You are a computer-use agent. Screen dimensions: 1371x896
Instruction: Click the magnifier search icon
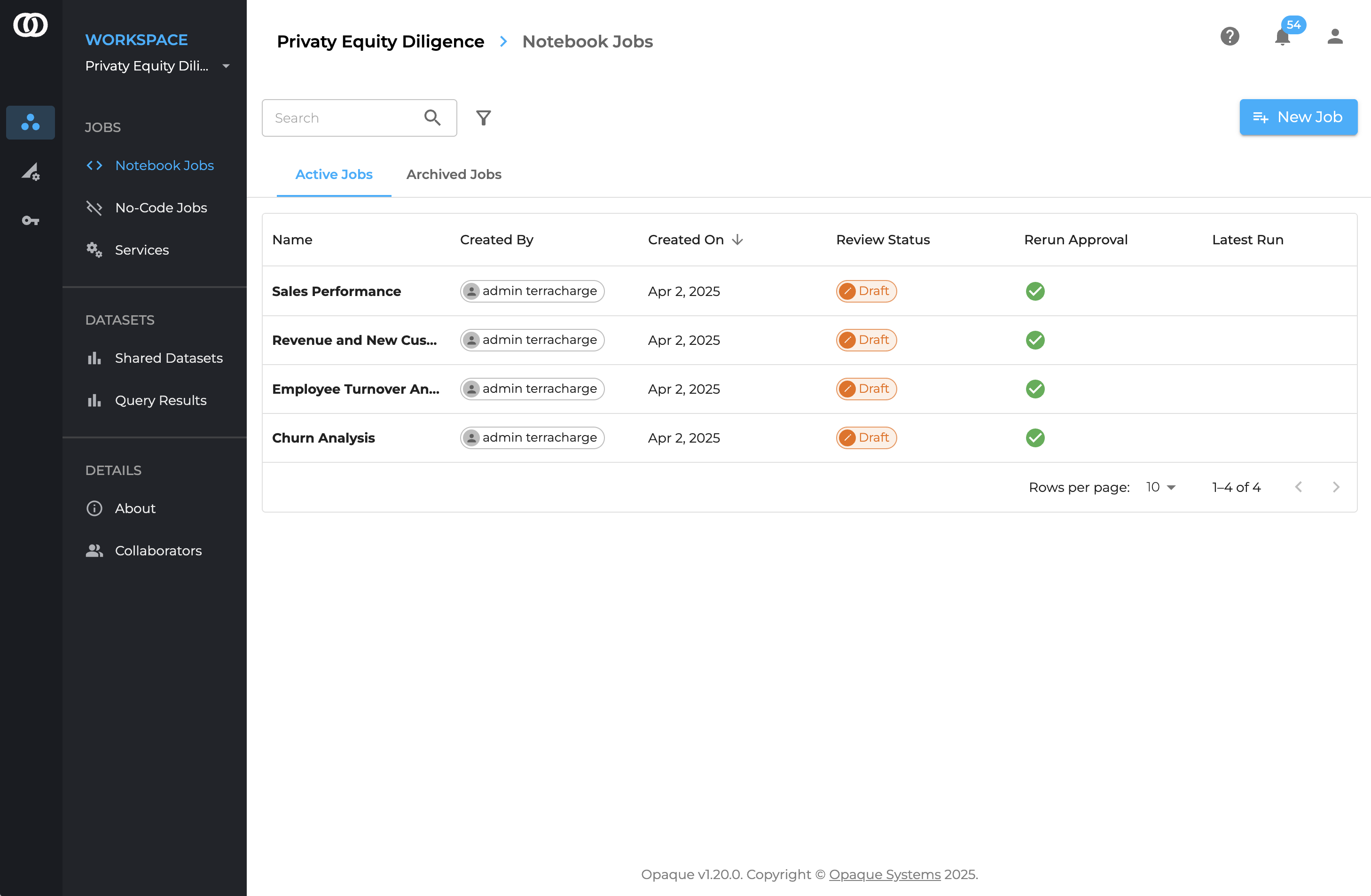pyautogui.click(x=432, y=117)
